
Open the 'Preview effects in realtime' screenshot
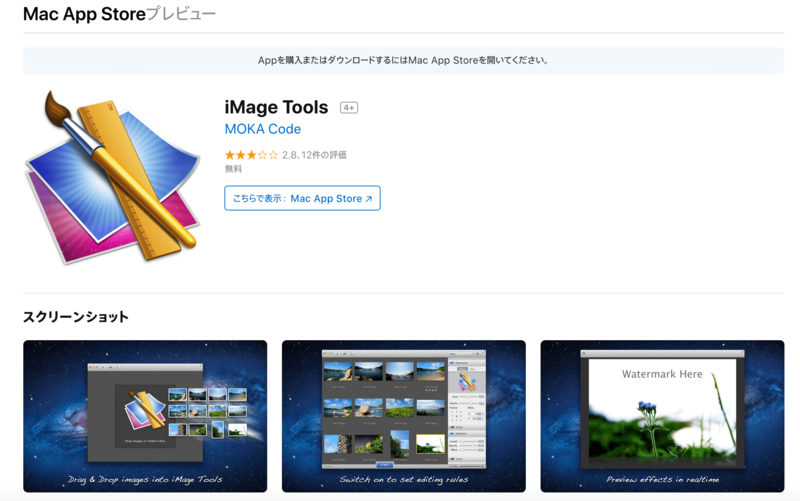tap(662, 416)
